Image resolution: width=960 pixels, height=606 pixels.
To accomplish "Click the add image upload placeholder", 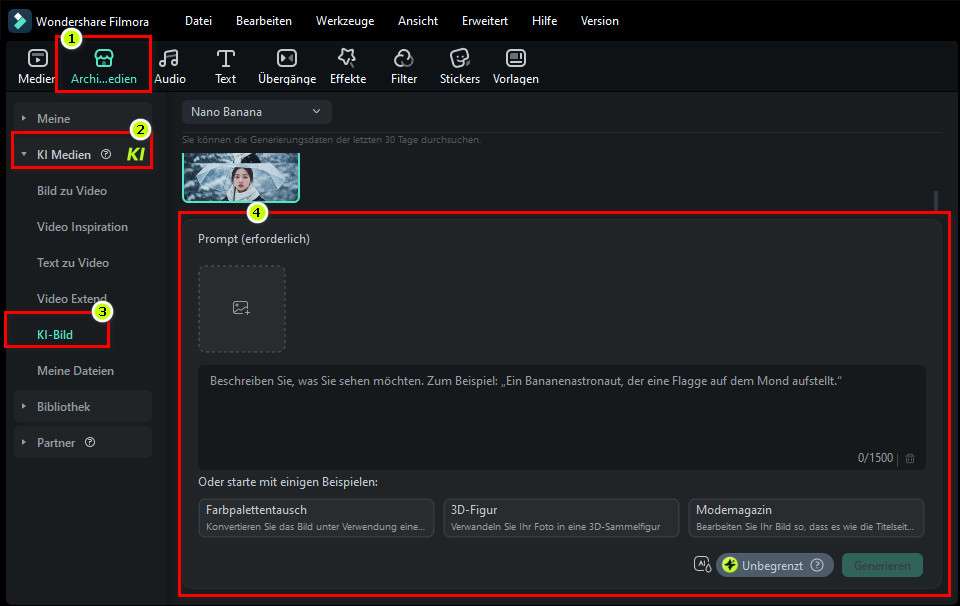I will click(x=241, y=308).
